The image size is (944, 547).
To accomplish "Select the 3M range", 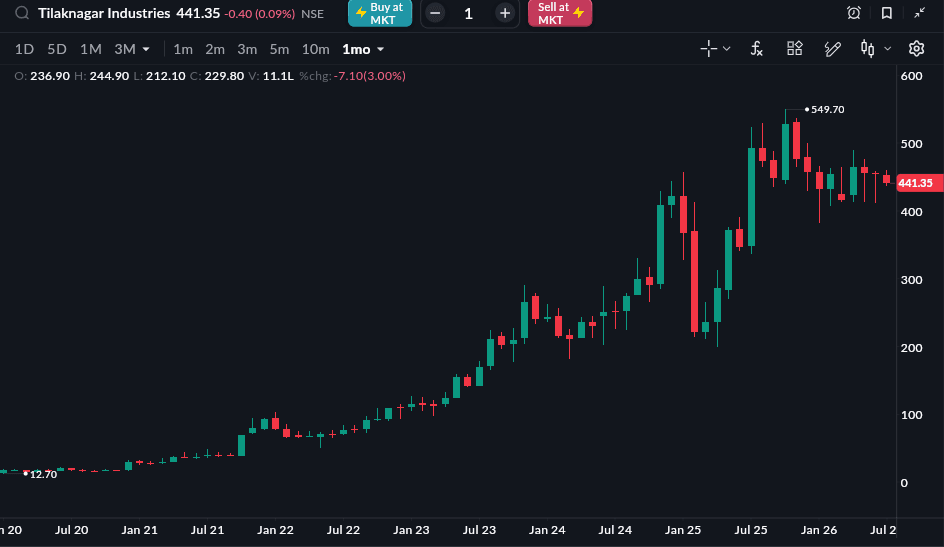I will point(125,49).
